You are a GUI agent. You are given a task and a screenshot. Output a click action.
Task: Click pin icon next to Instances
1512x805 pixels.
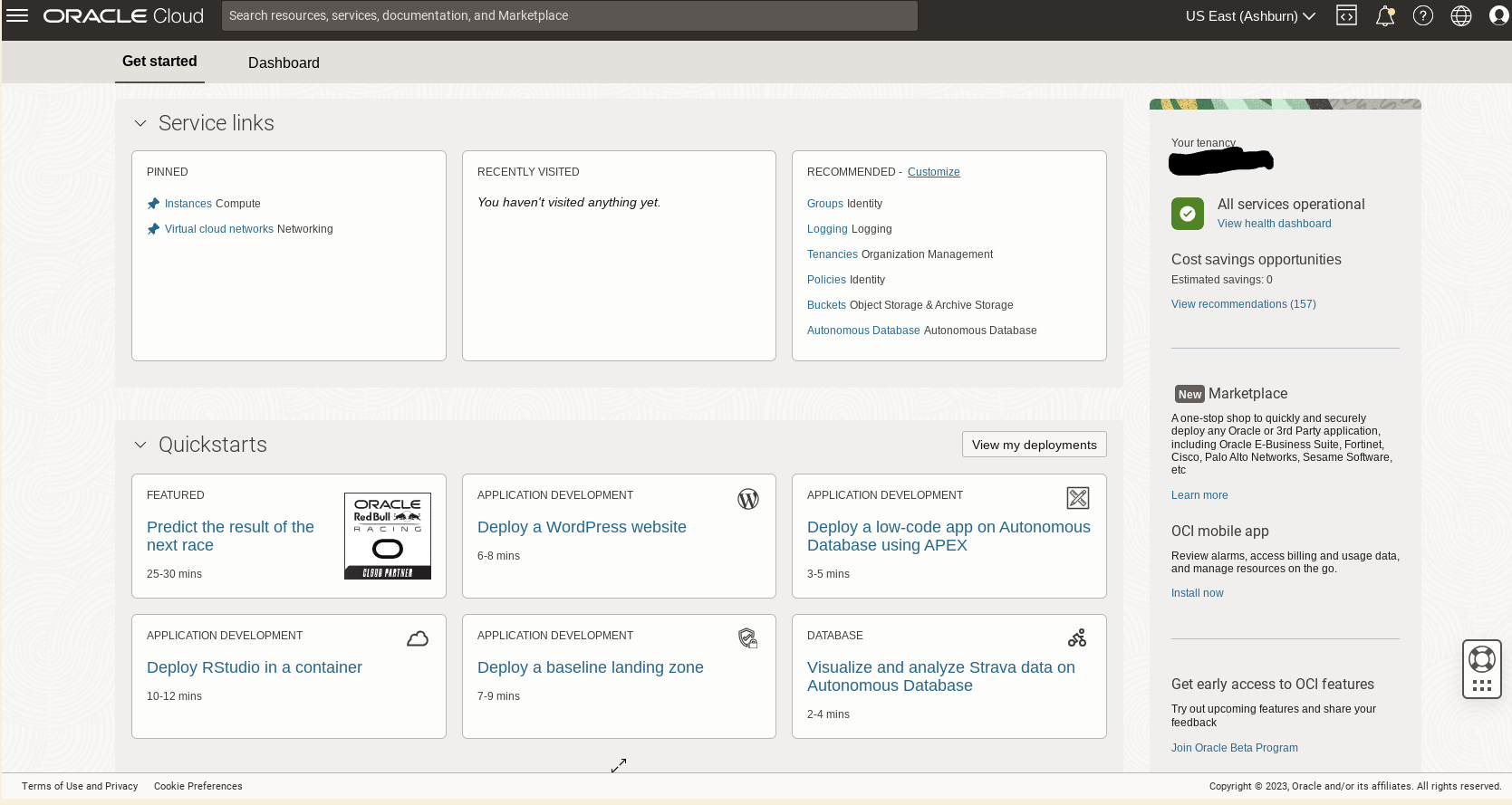click(x=153, y=204)
